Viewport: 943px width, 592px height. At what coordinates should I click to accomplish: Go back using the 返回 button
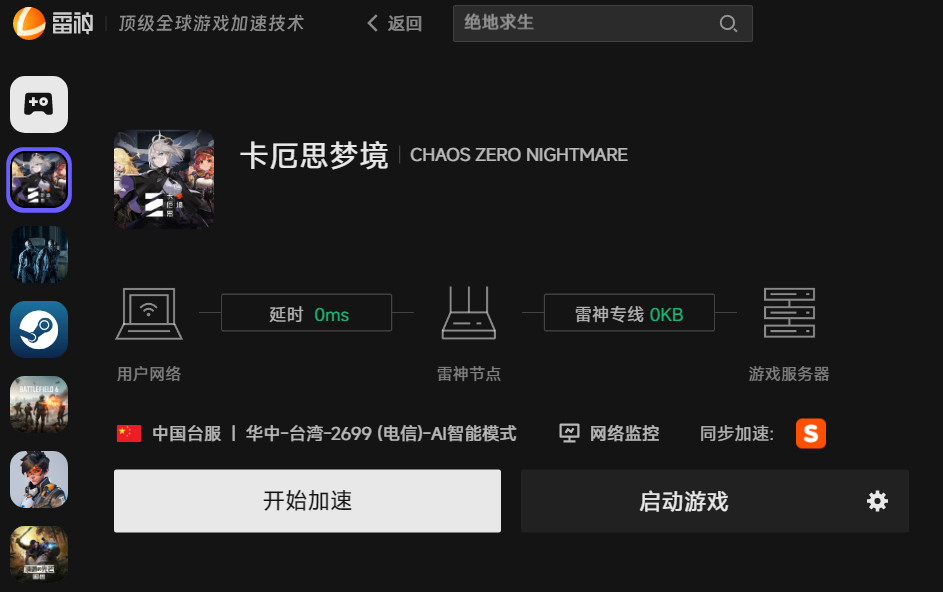[x=394, y=23]
